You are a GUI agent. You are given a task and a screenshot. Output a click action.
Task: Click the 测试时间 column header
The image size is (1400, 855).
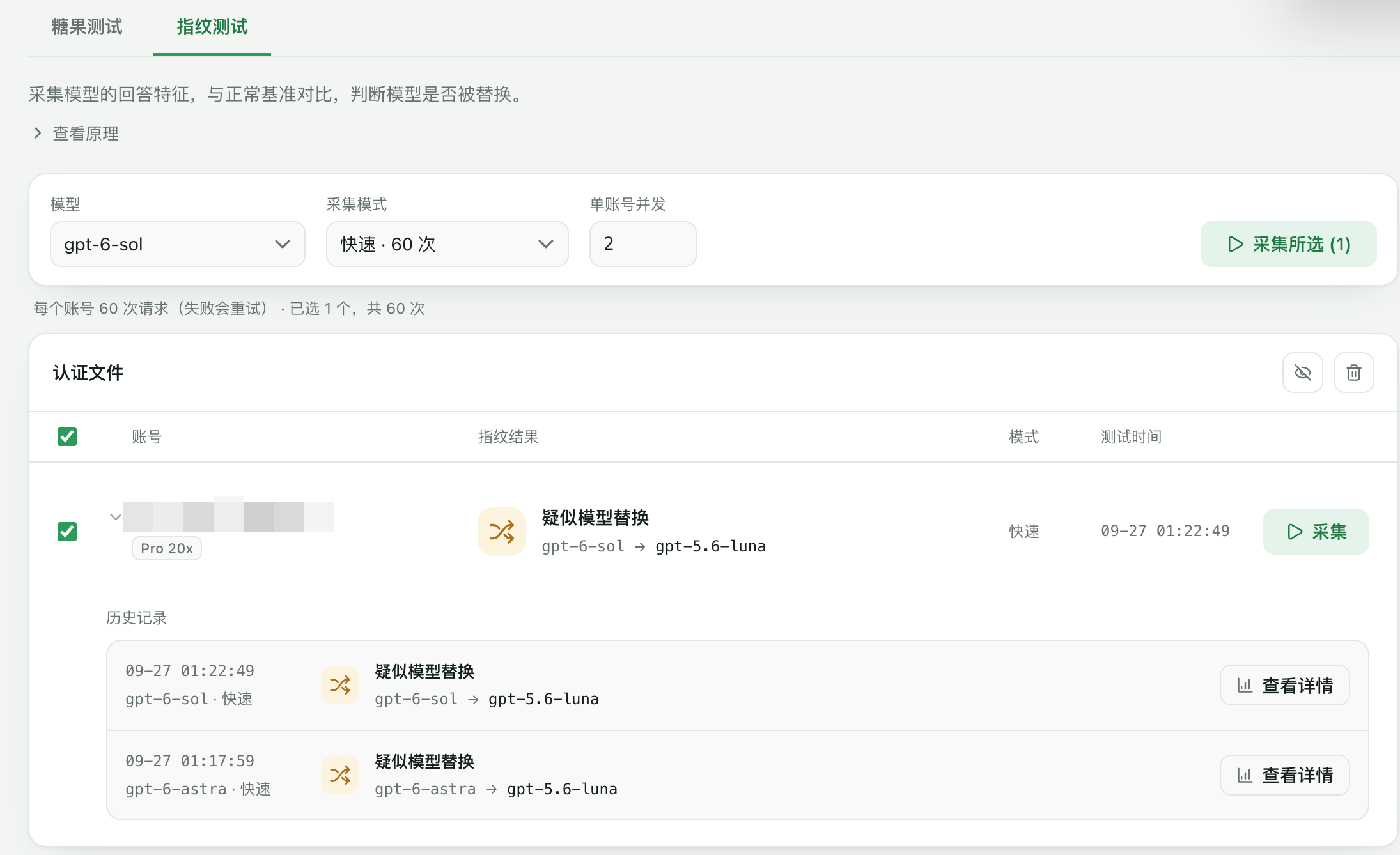1131,437
